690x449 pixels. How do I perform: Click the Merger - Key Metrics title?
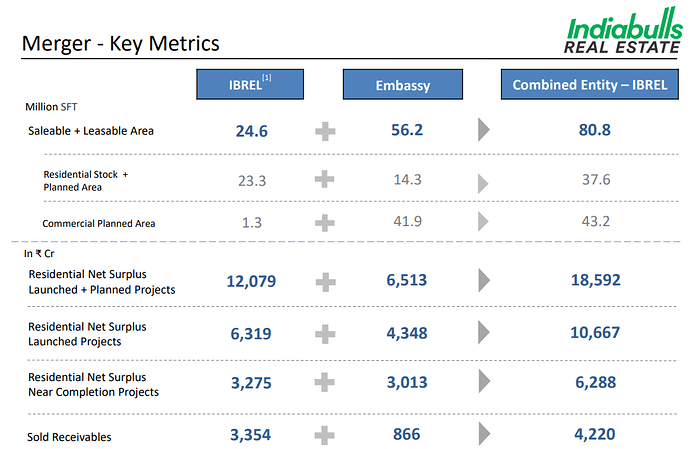pyautogui.click(x=120, y=44)
